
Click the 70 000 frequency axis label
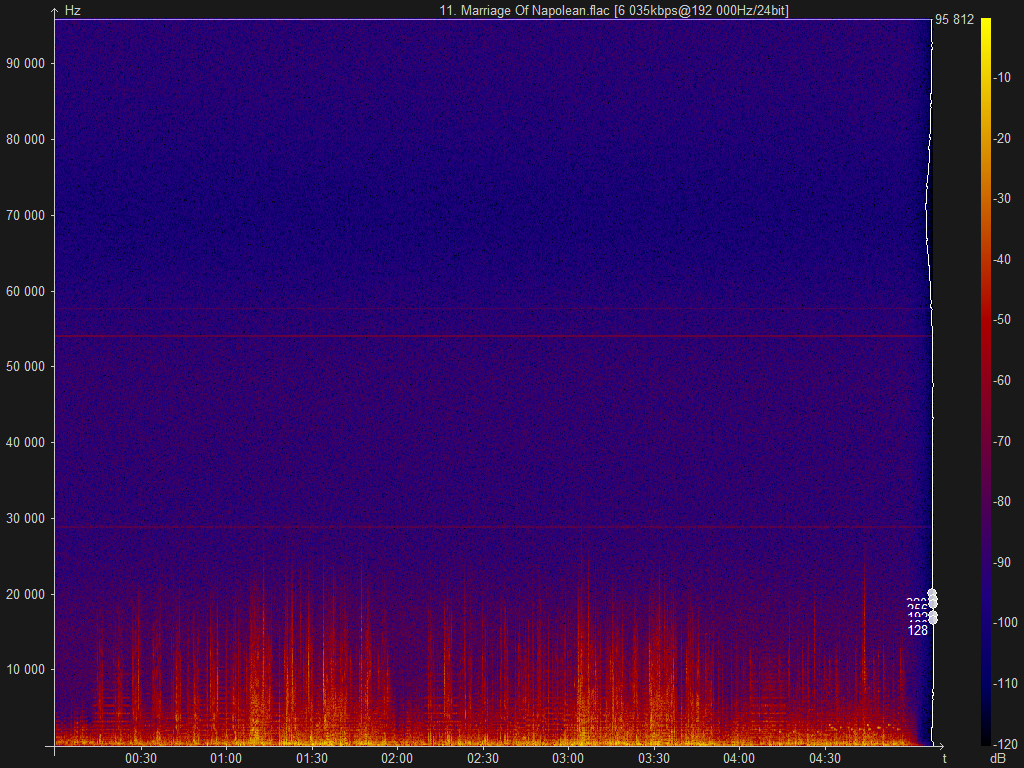[26, 215]
